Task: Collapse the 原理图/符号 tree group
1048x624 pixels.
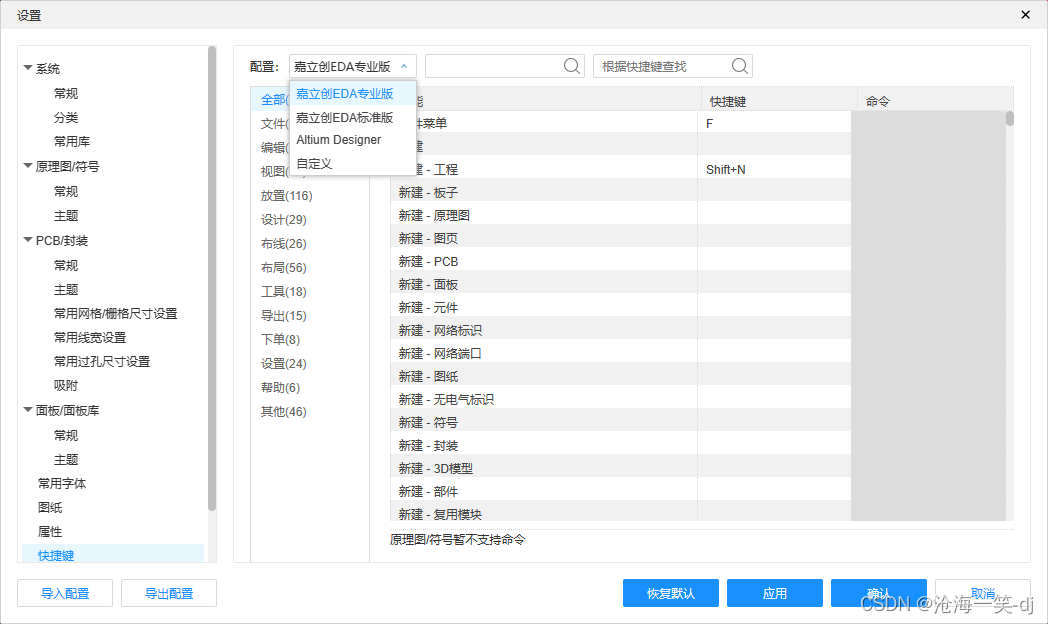Action: tap(27, 166)
